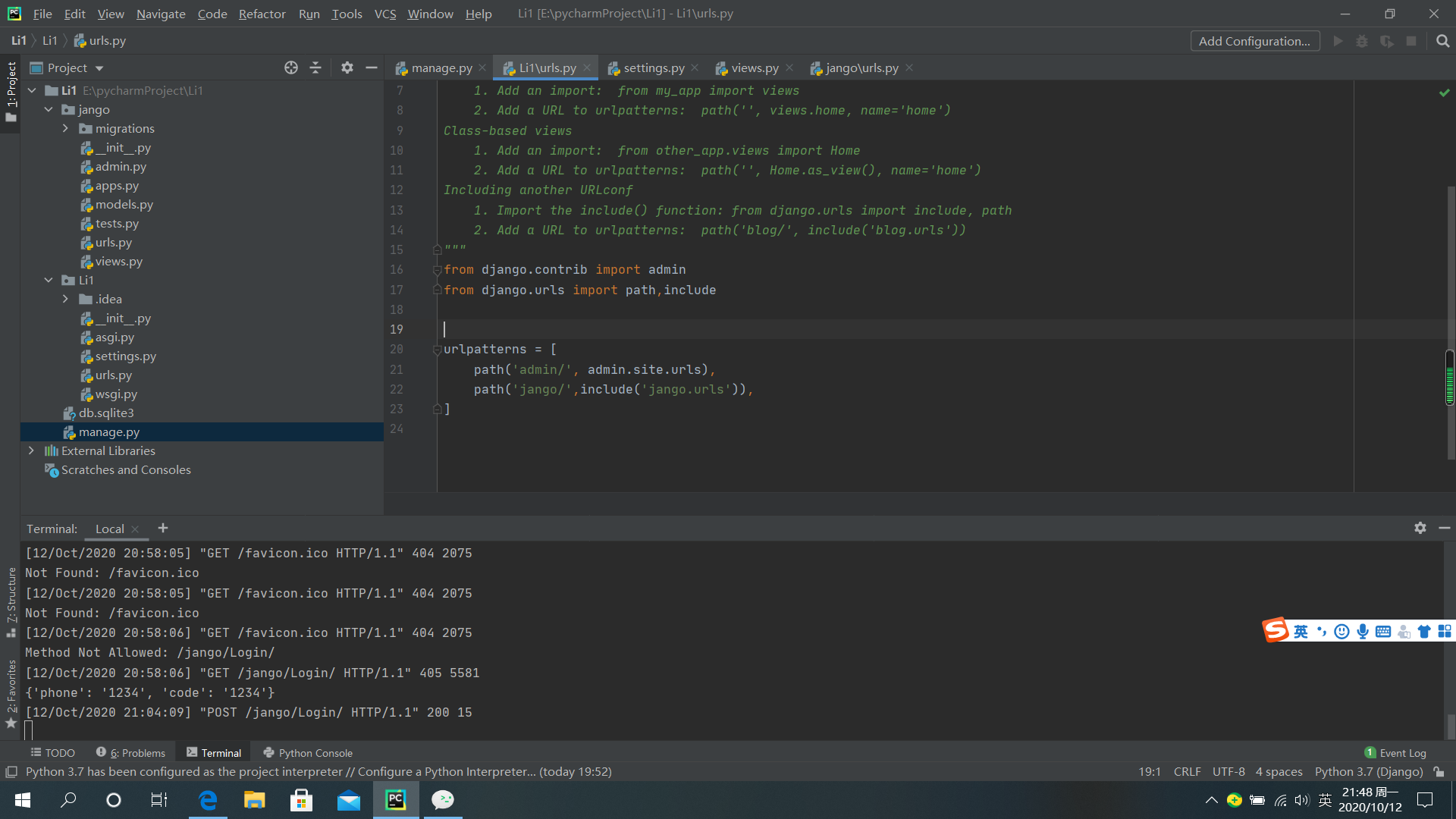Hide the Project panel with minimize icon
The image size is (1456, 819).
tap(372, 68)
